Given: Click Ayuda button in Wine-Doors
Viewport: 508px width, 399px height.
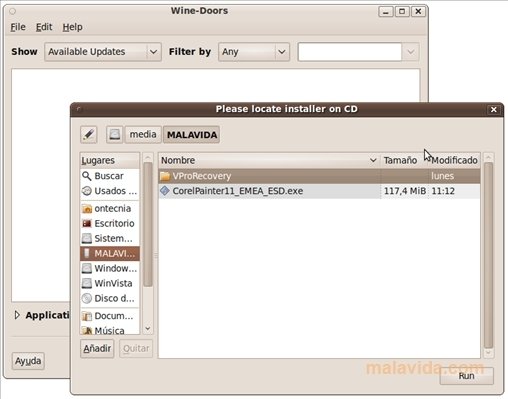Looking at the screenshot, I should (28, 361).
